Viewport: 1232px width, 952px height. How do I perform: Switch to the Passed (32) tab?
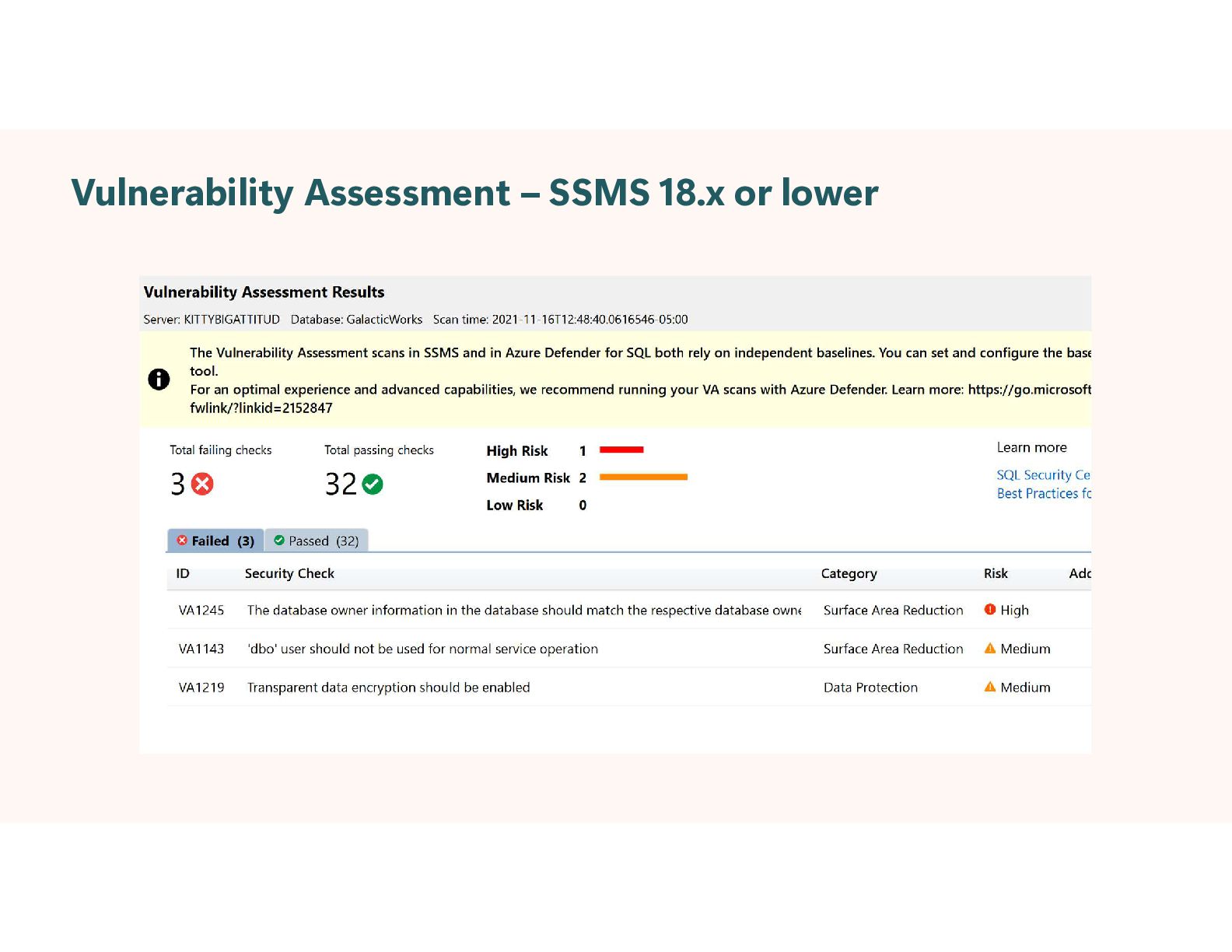click(x=317, y=541)
